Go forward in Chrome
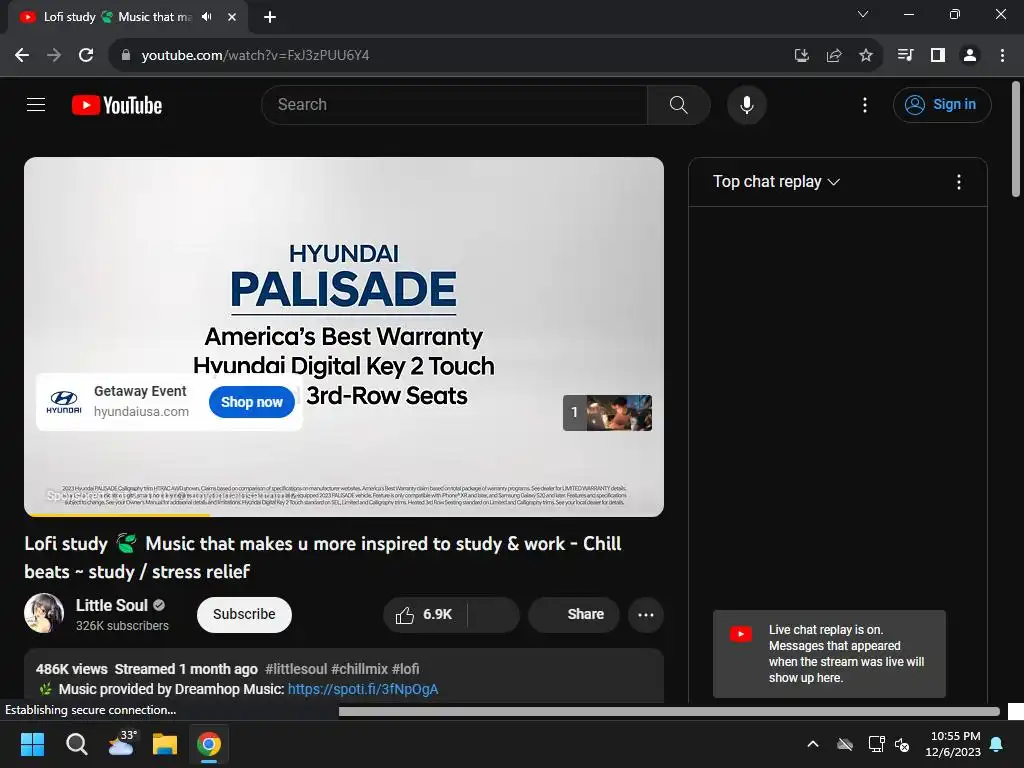 [54, 55]
